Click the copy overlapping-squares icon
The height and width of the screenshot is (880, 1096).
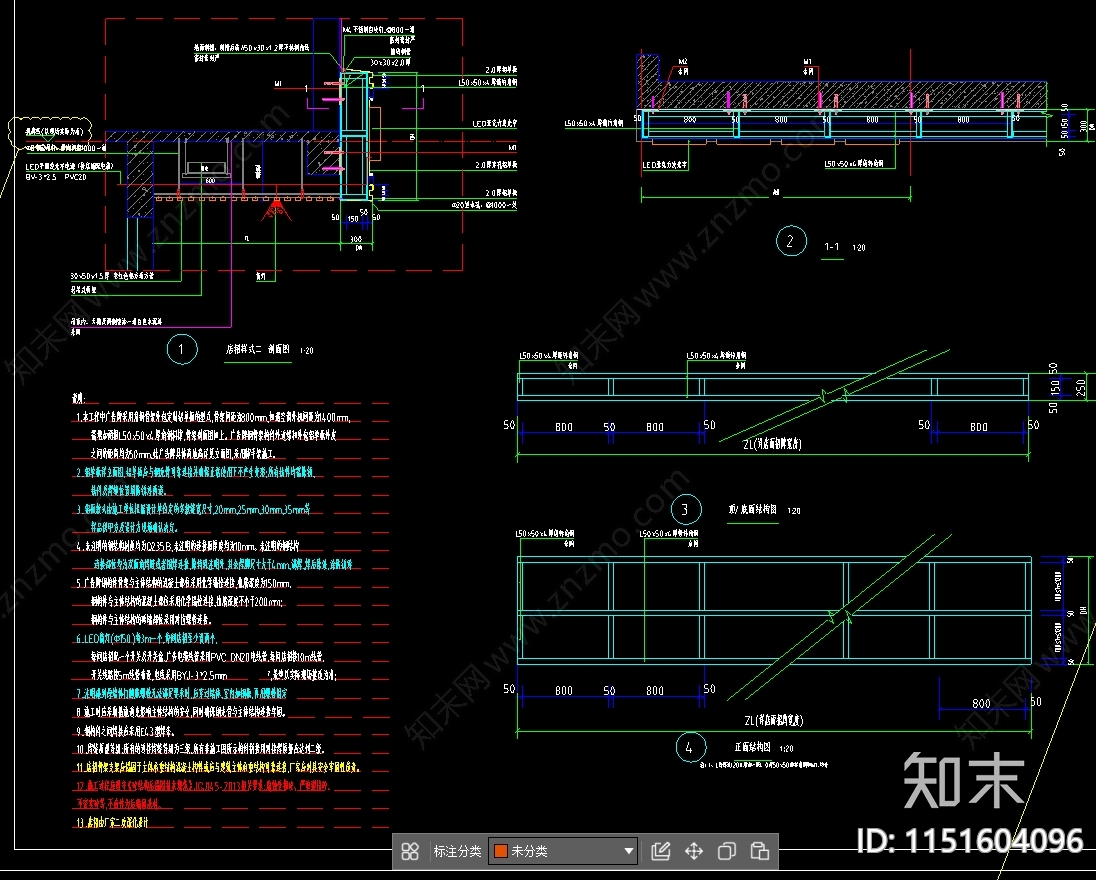click(727, 851)
